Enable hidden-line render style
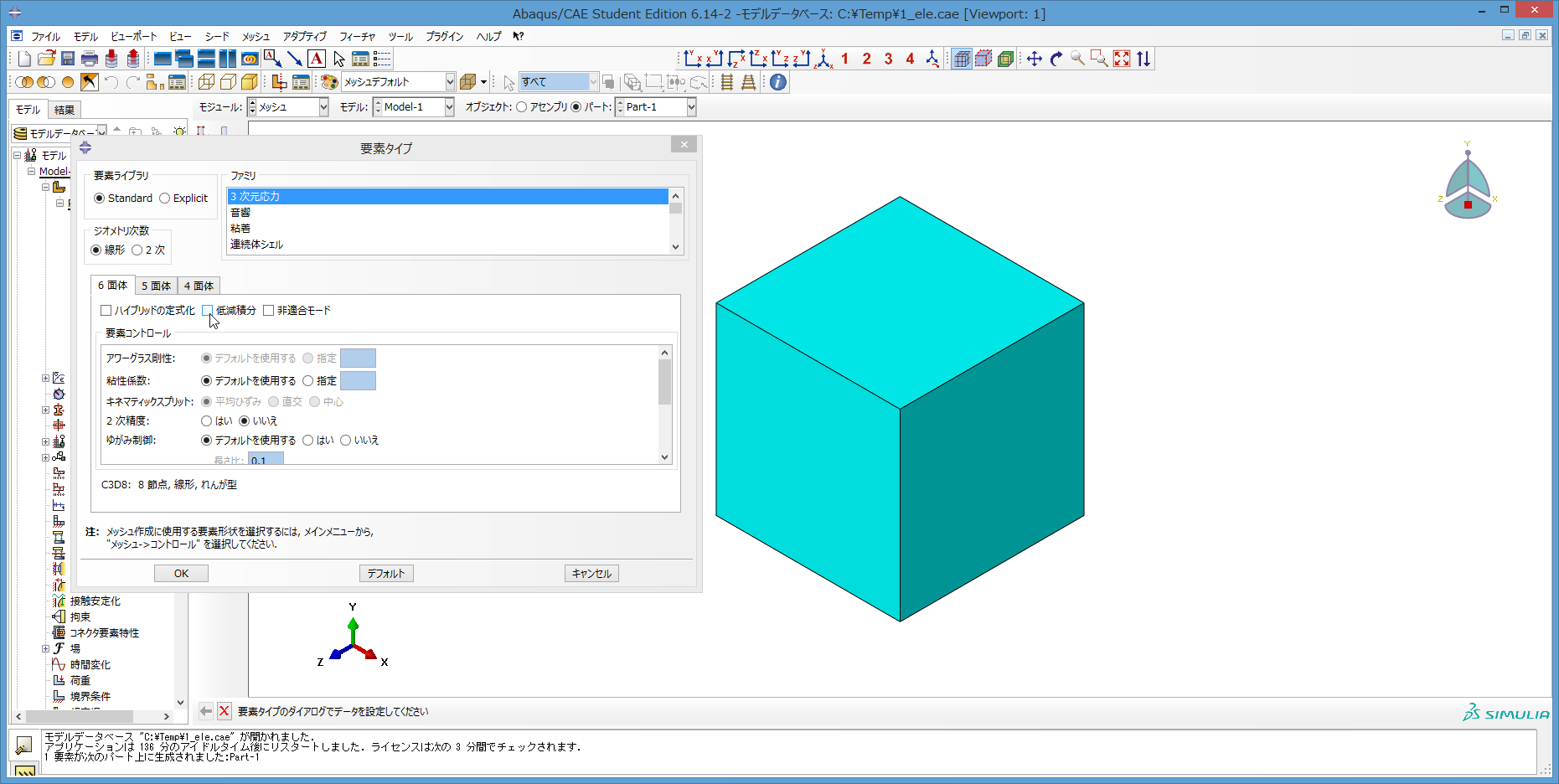Screen dimensions: 1559x784 pos(228,82)
